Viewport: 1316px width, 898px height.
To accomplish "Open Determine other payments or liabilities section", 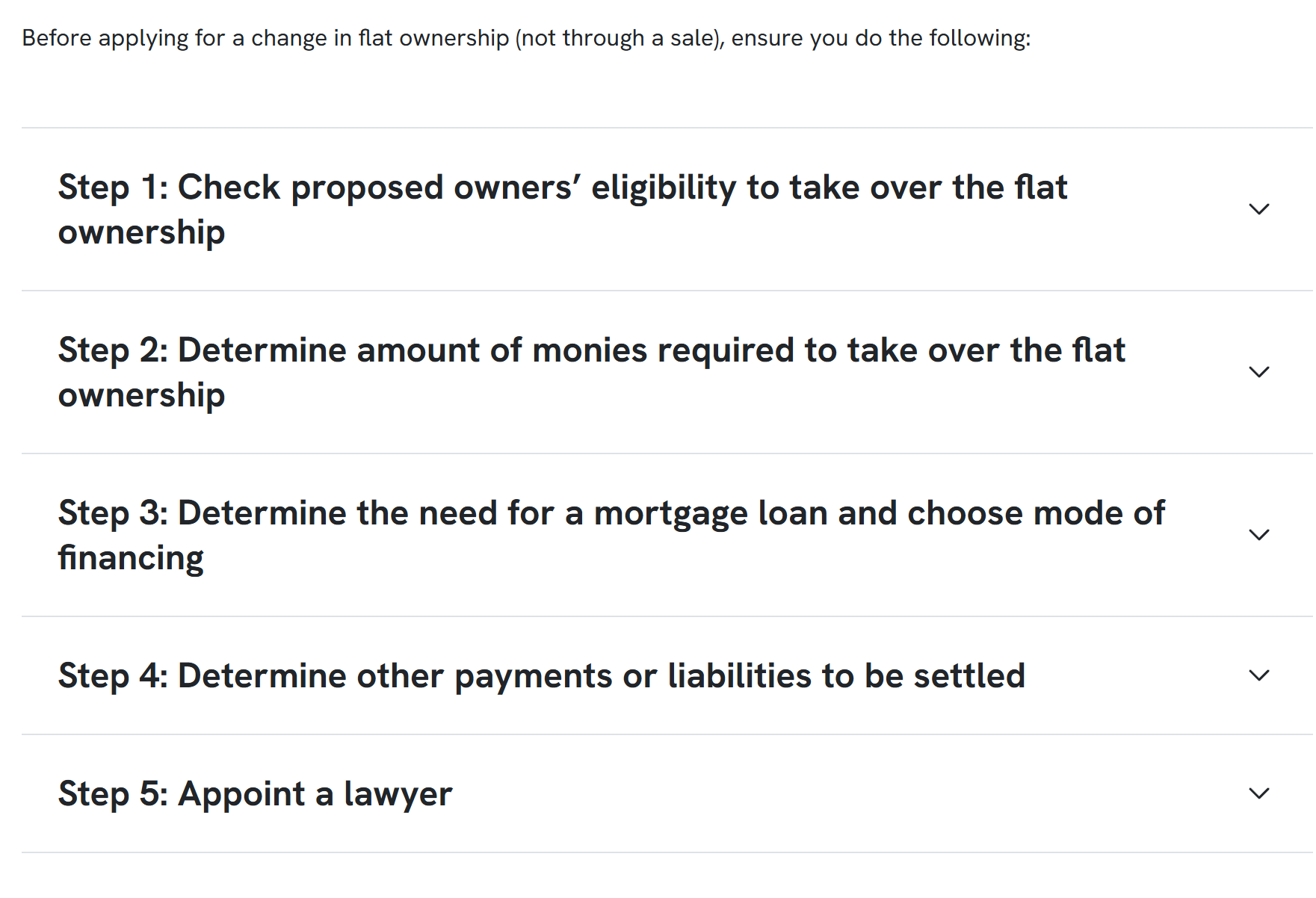I will coord(667,675).
